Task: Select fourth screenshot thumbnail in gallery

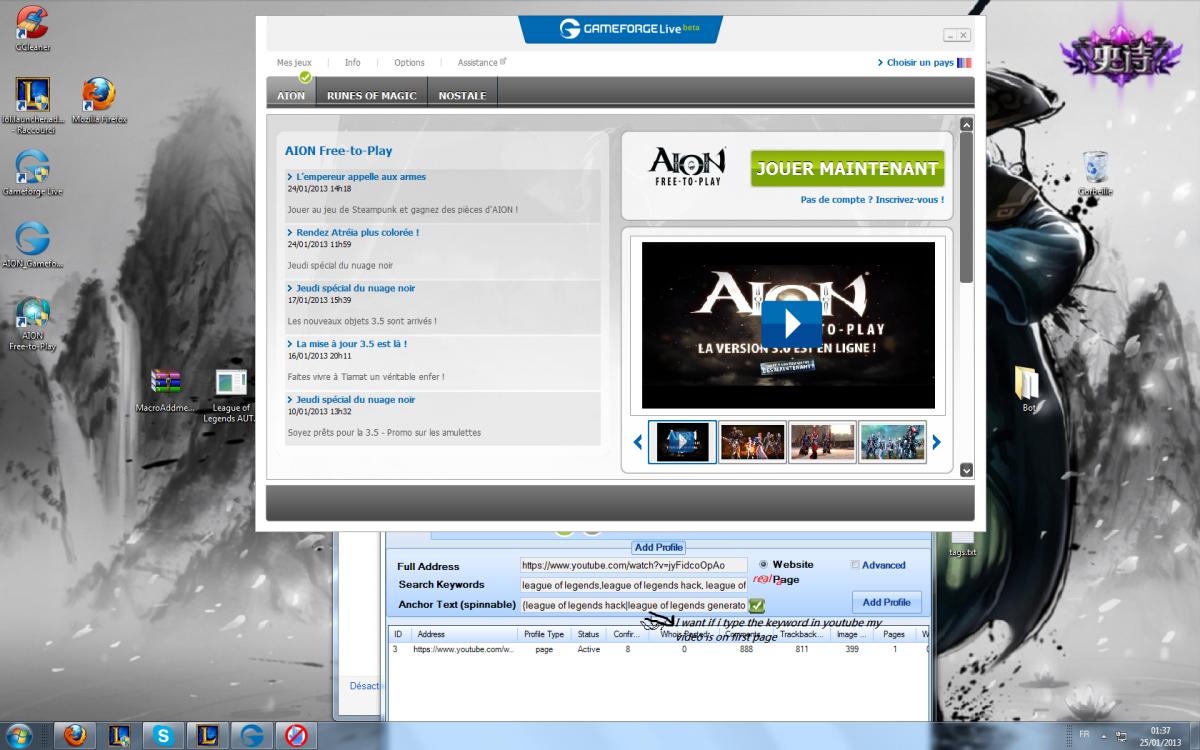Action: (x=893, y=442)
